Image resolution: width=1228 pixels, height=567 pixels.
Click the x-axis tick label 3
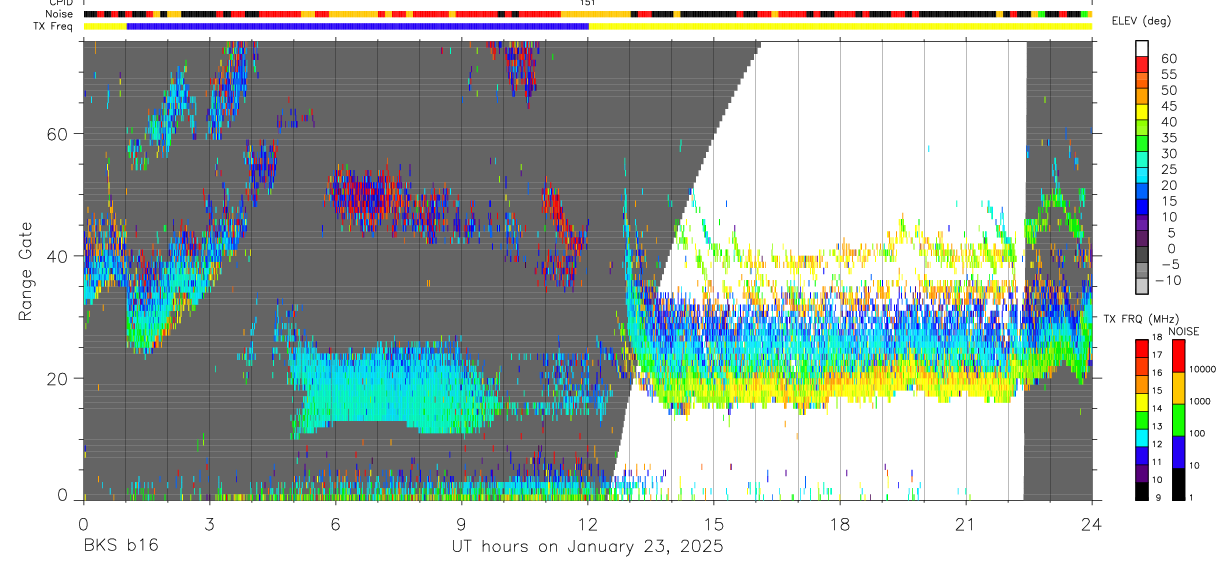pos(209,524)
